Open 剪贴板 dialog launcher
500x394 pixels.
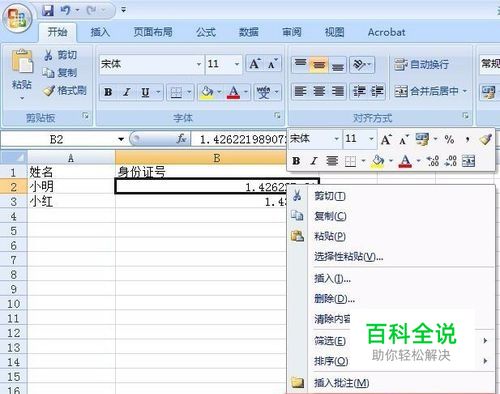click(x=86, y=116)
